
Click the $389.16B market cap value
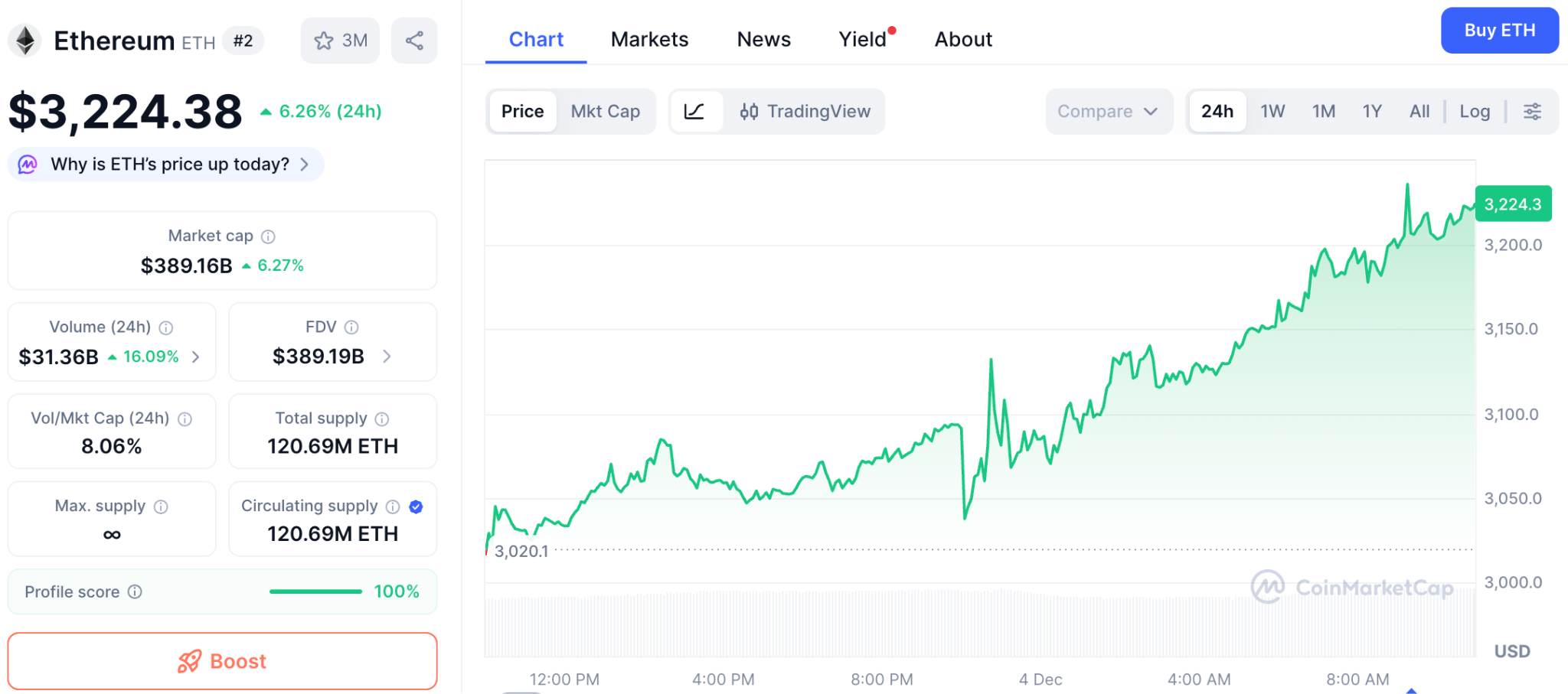pos(186,266)
